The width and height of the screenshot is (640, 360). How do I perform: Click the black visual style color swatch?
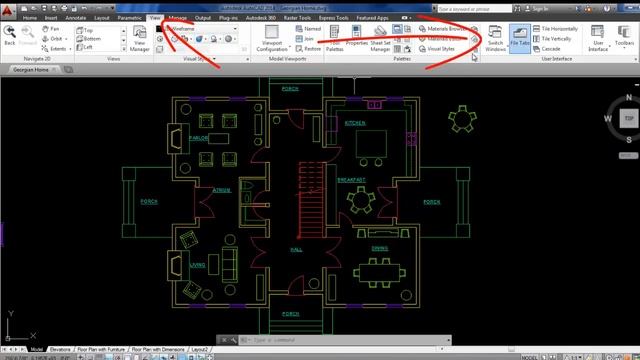(x=160, y=29)
